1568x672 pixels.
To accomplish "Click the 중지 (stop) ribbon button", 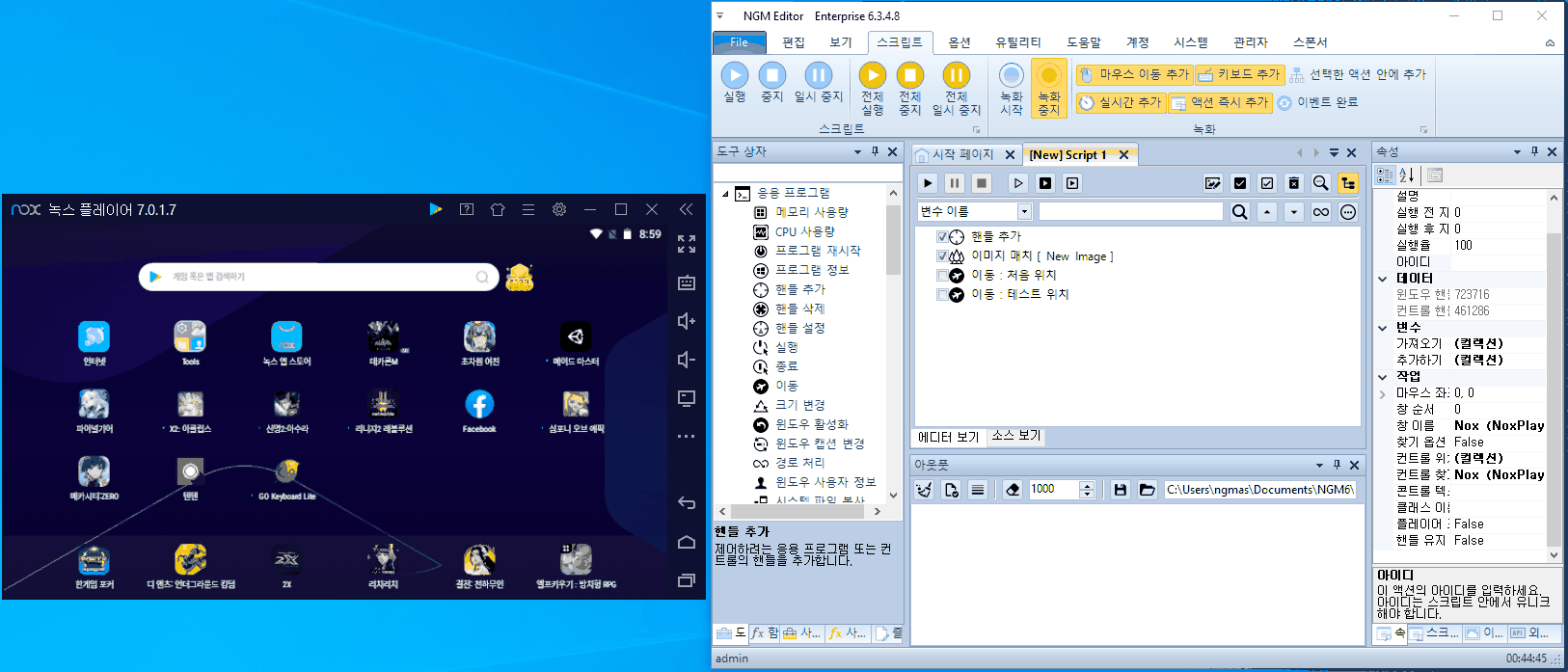I will [x=772, y=85].
